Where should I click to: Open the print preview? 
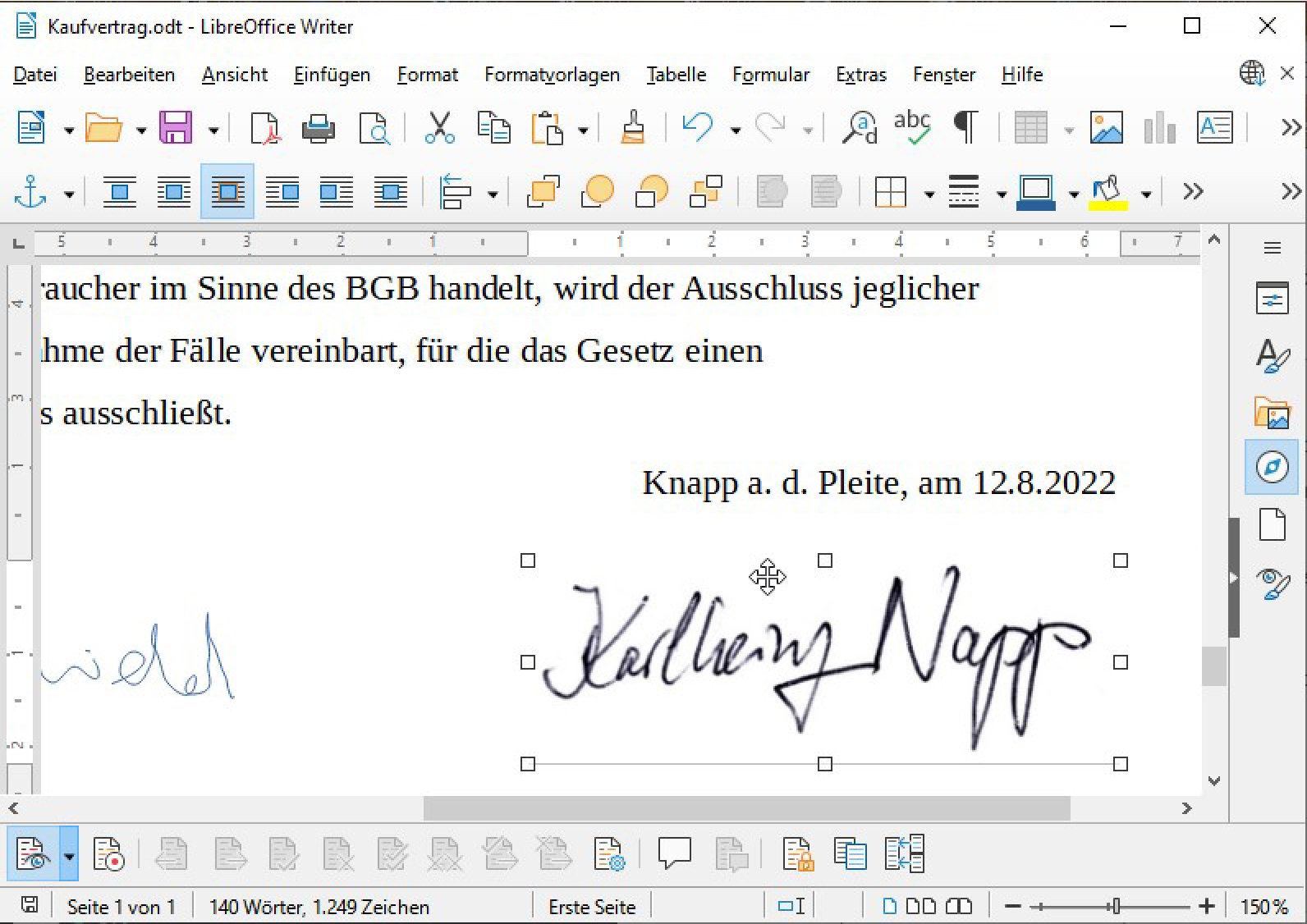tap(374, 128)
